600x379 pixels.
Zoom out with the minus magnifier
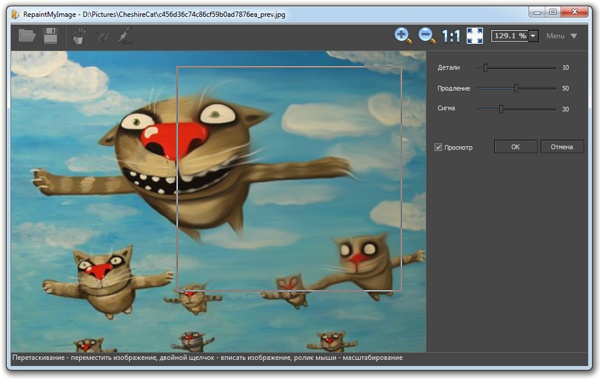coord(427,36)
